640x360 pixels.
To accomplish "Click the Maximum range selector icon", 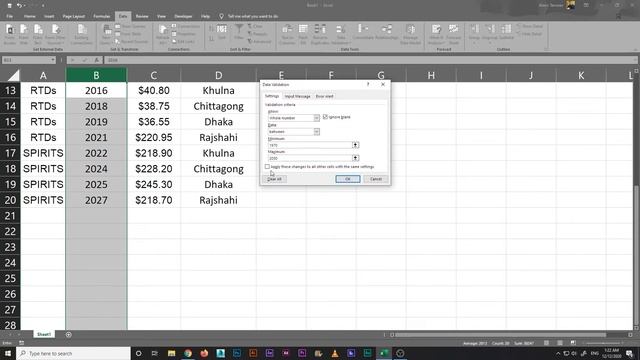I will (356, 158).
